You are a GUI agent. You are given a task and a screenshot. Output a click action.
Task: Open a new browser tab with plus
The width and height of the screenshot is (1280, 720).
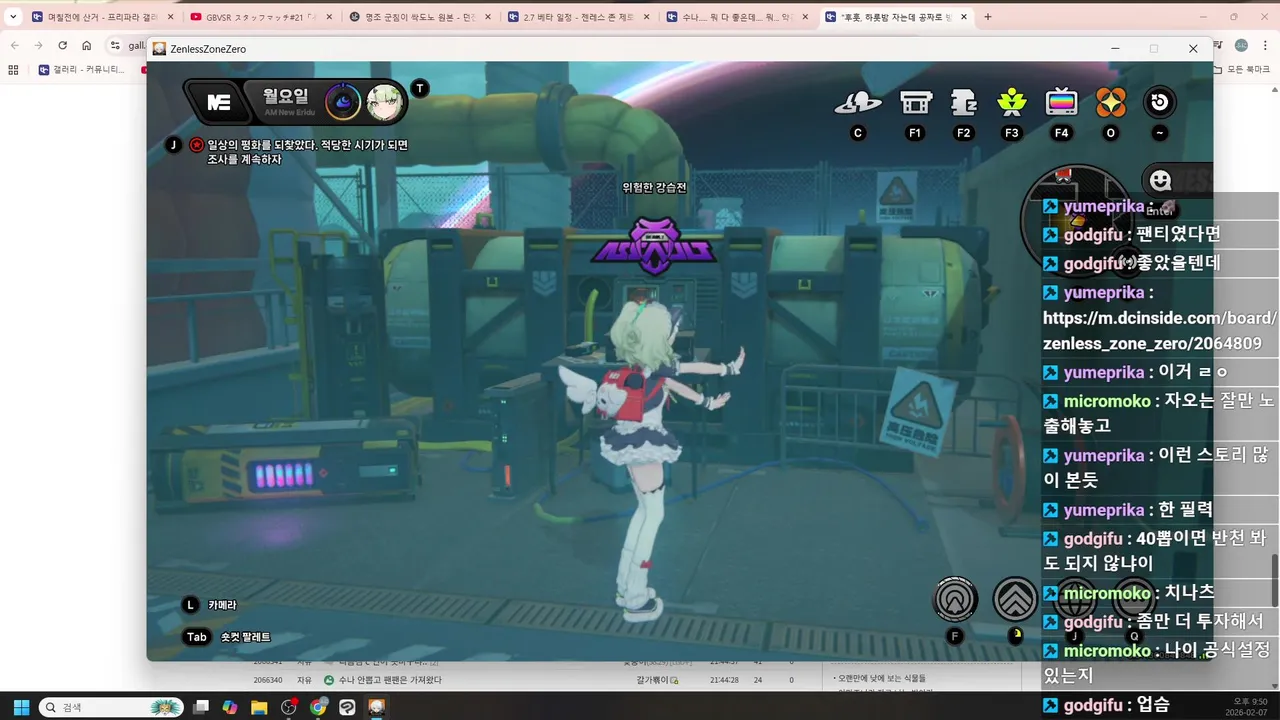pyautogui.click(x=988, y=17)
